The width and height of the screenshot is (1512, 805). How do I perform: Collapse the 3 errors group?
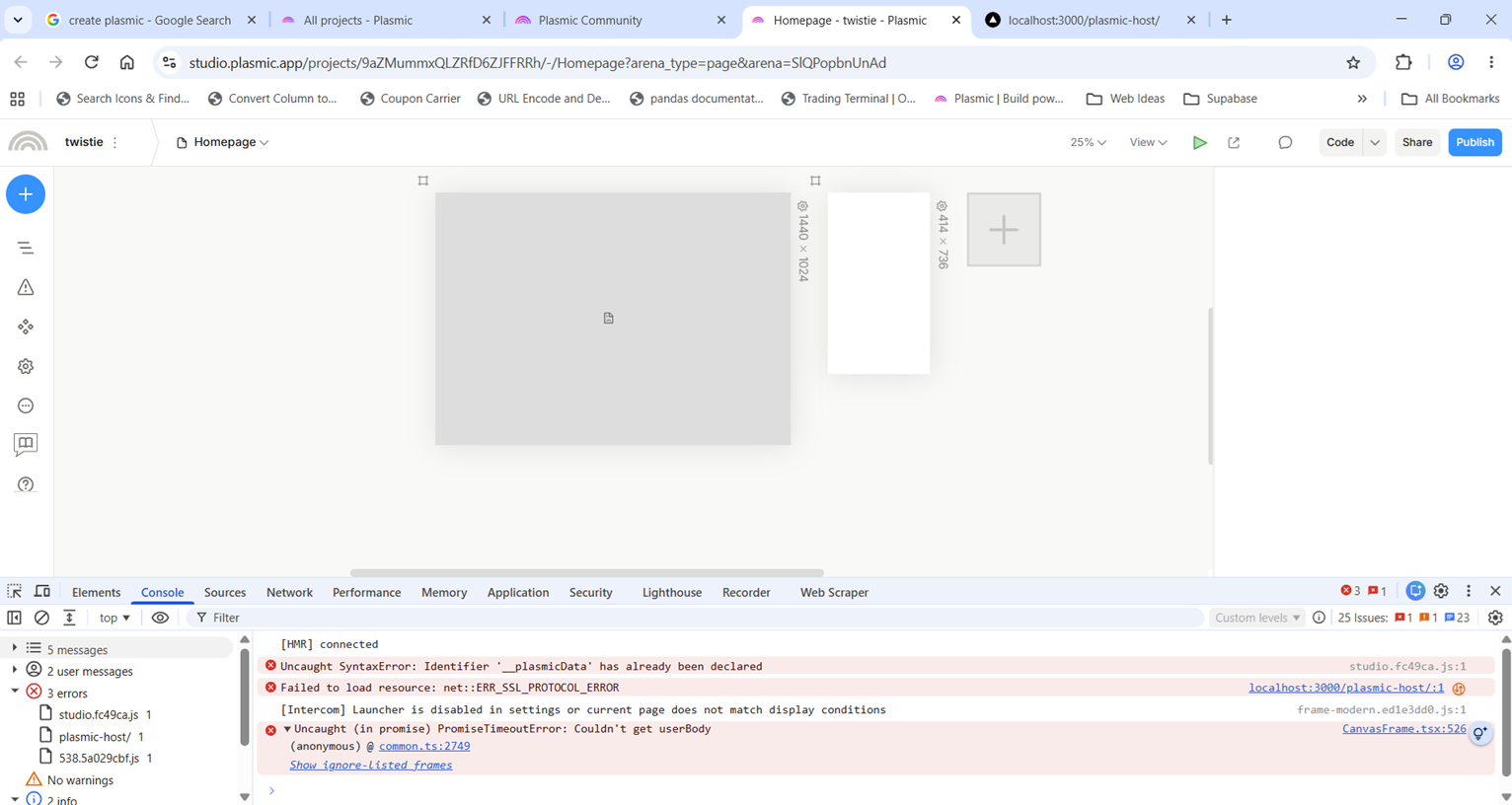click(x=15, y=692)
